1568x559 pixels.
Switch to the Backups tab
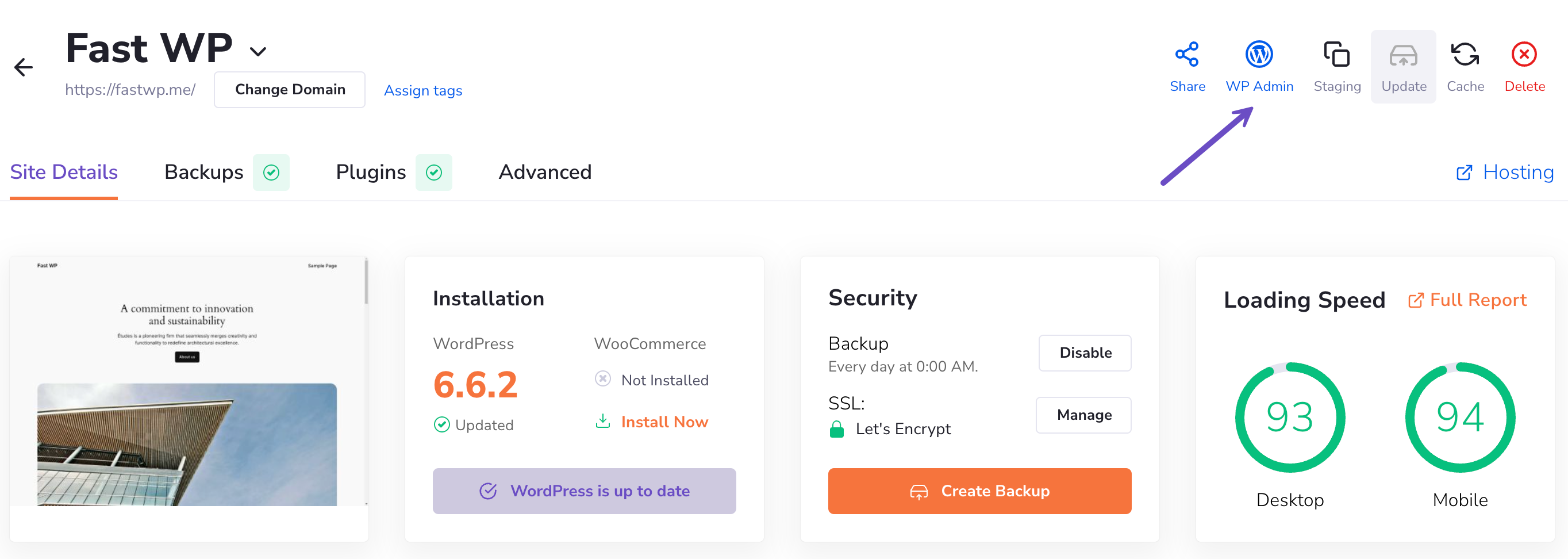point(204,173)
